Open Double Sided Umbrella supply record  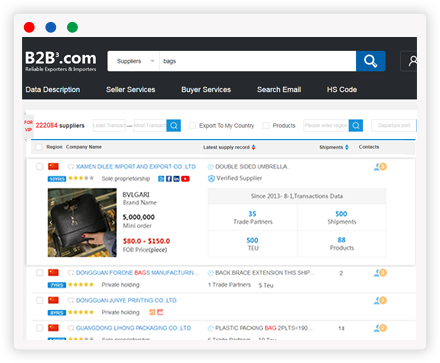[253, 167]
